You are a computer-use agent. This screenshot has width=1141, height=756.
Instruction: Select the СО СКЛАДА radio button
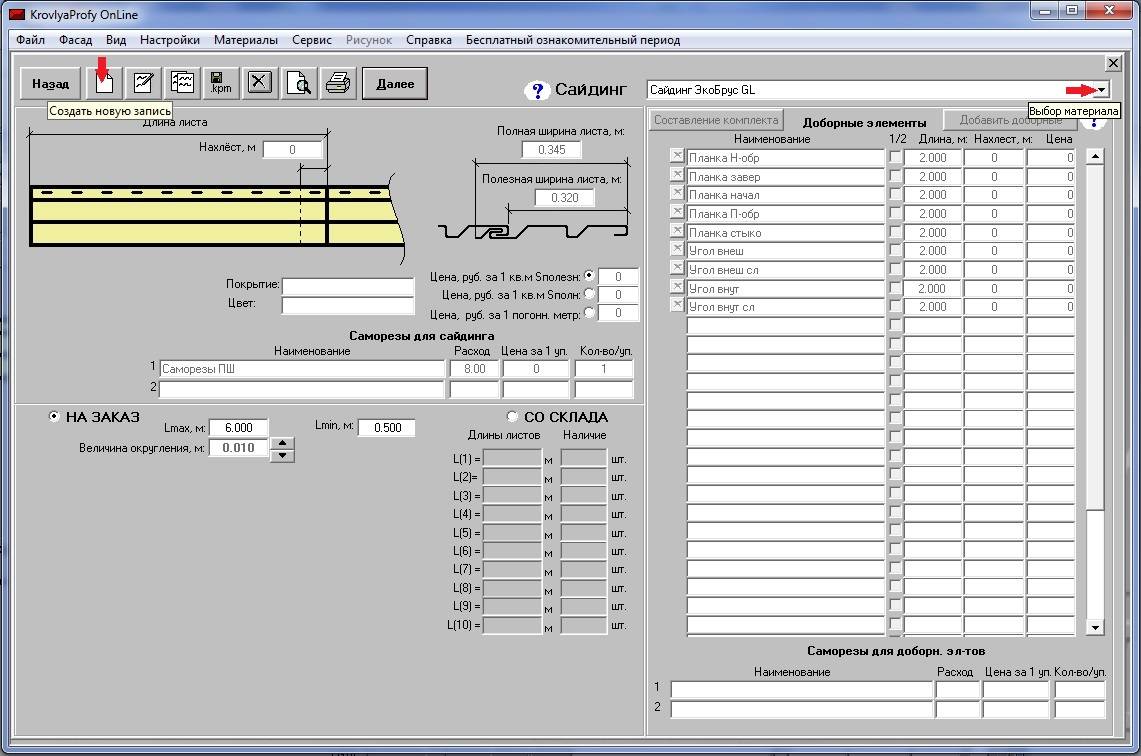513,417
